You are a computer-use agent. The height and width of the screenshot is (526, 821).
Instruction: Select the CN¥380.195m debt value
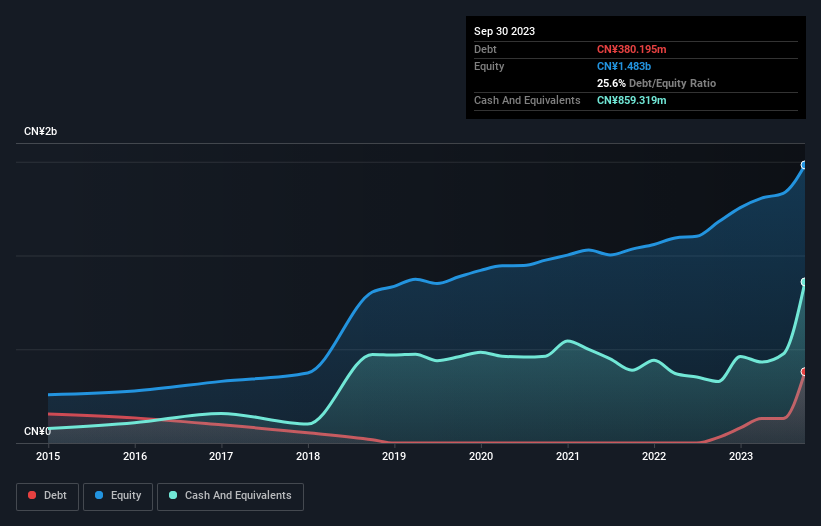631,49
